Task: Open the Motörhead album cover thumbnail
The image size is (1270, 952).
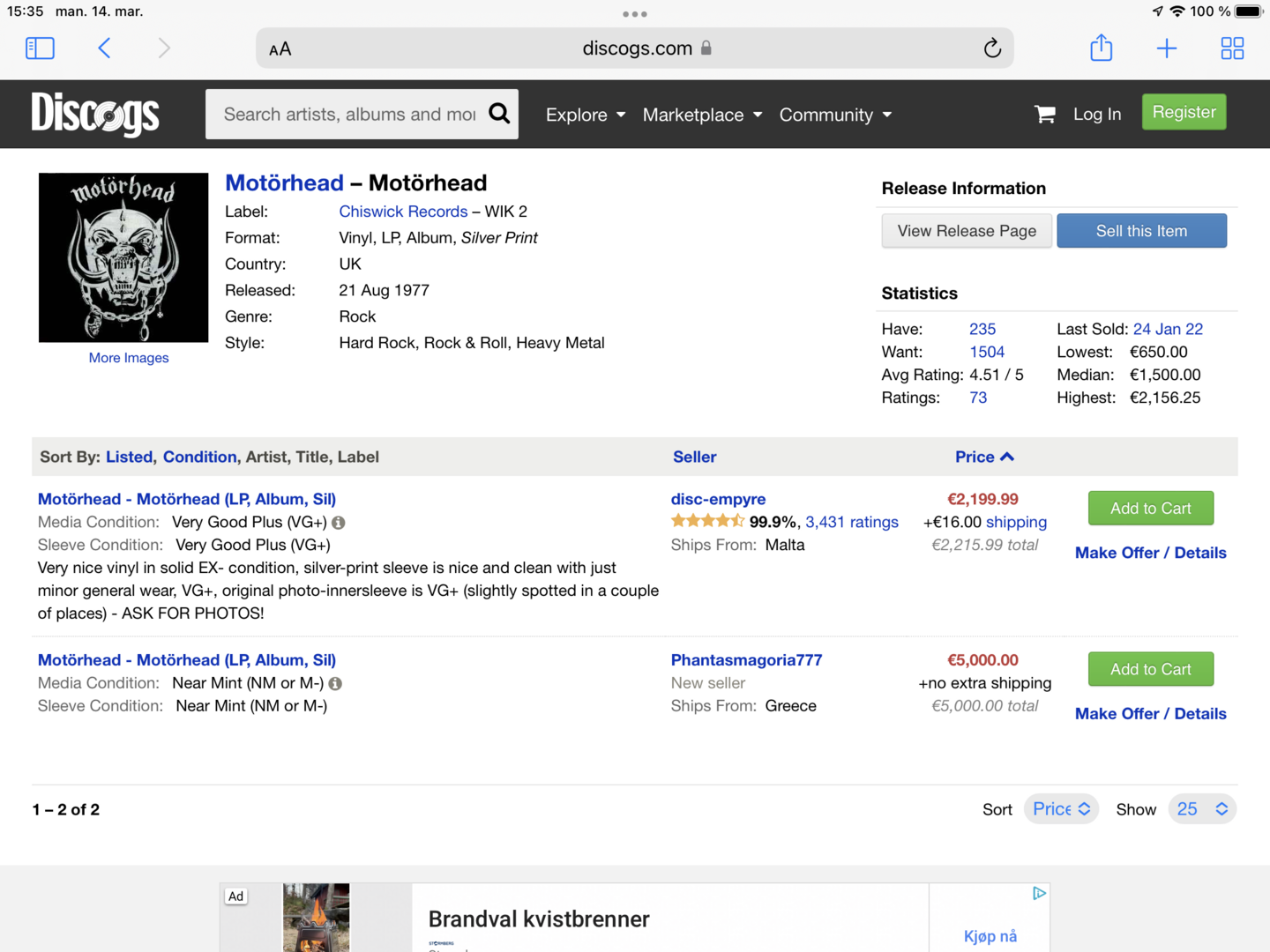Action: 123,257
